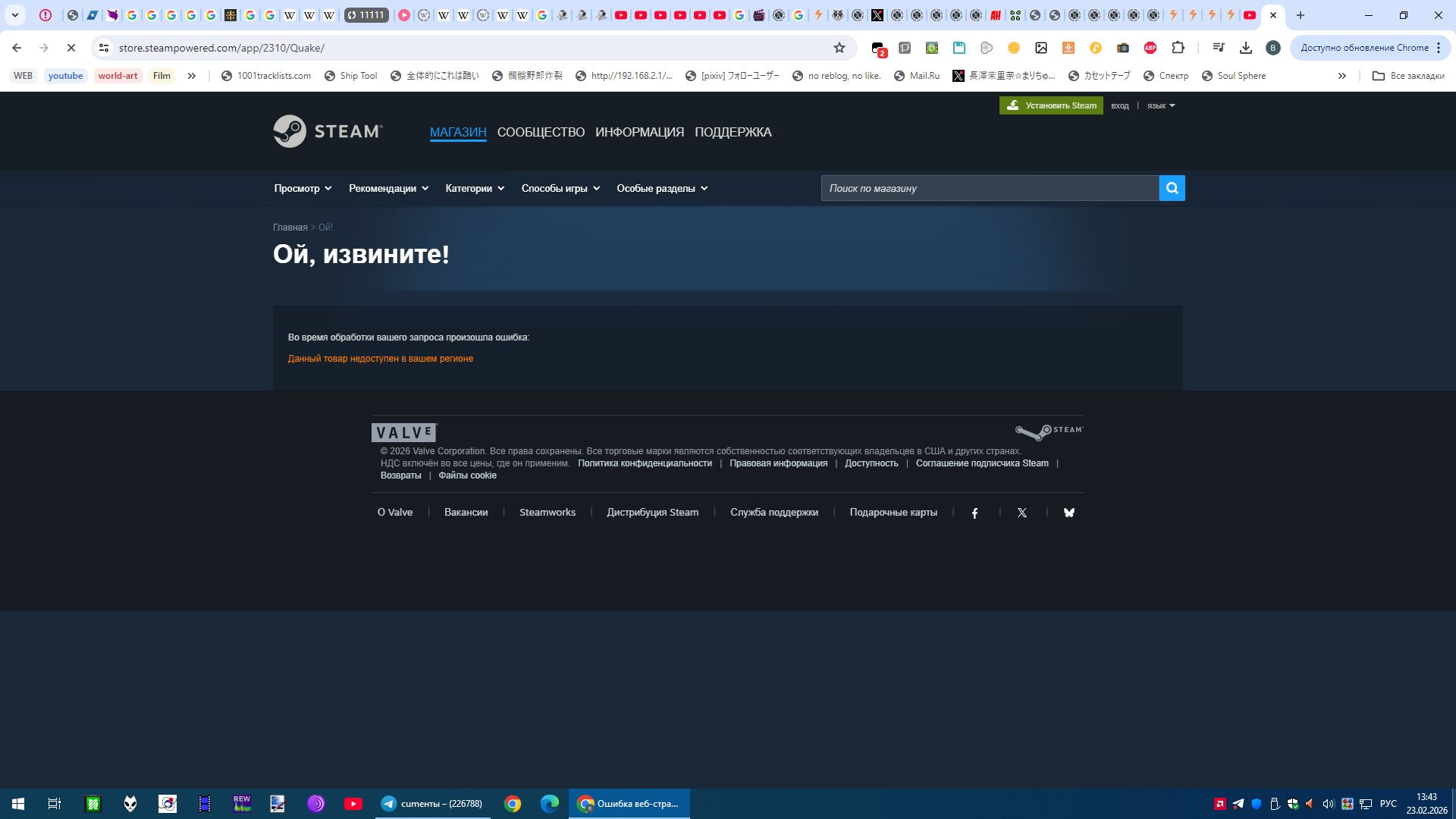Open Steam's X (Twitter) icon in footer

point(1022,513)
